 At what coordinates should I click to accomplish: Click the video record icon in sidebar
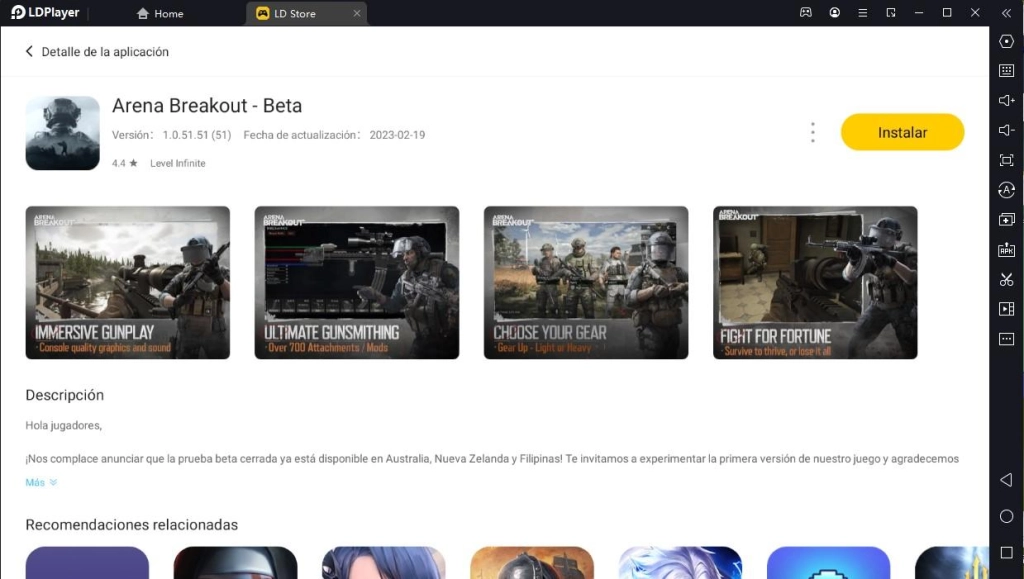click(x=1006, y=309)
